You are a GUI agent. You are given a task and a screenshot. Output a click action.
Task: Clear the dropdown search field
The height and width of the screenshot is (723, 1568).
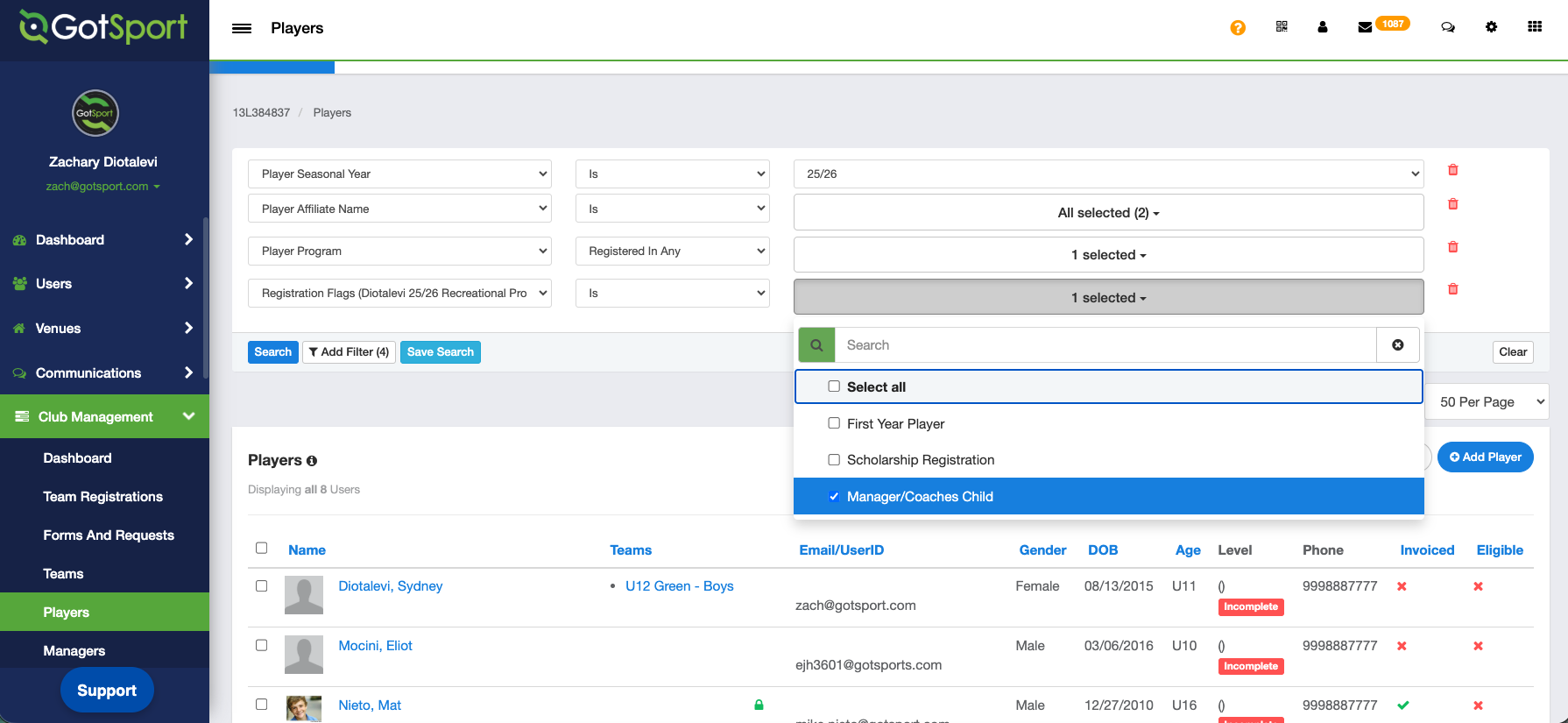point(1398,345)
